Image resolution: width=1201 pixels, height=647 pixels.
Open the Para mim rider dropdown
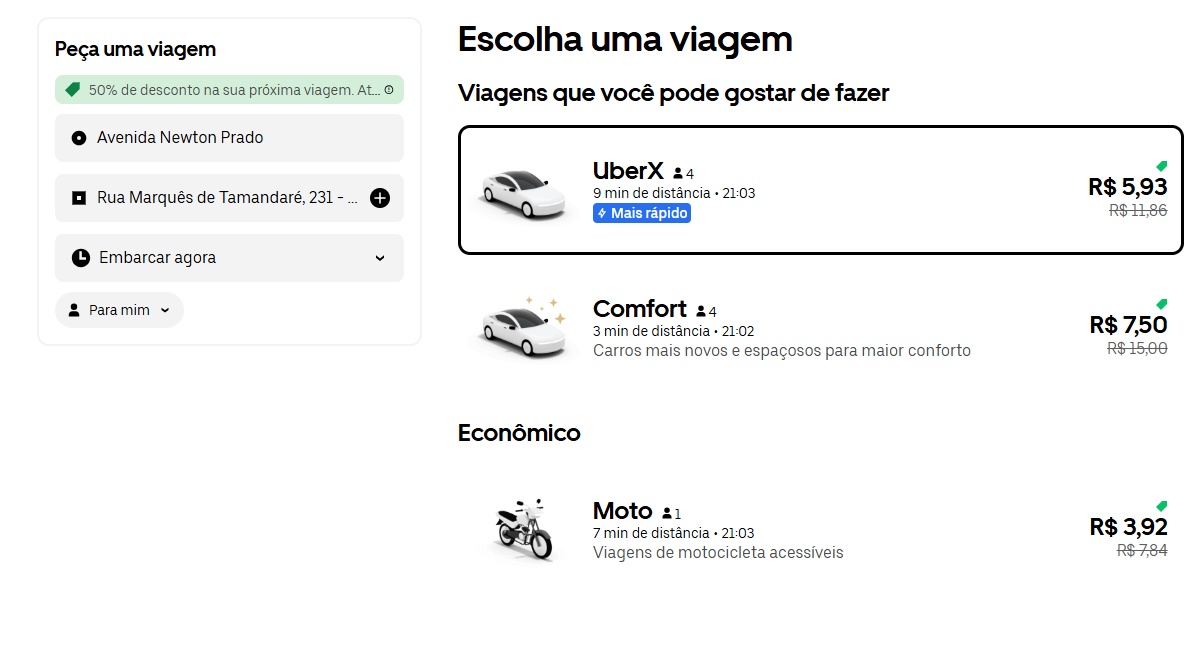click(119, 310)
